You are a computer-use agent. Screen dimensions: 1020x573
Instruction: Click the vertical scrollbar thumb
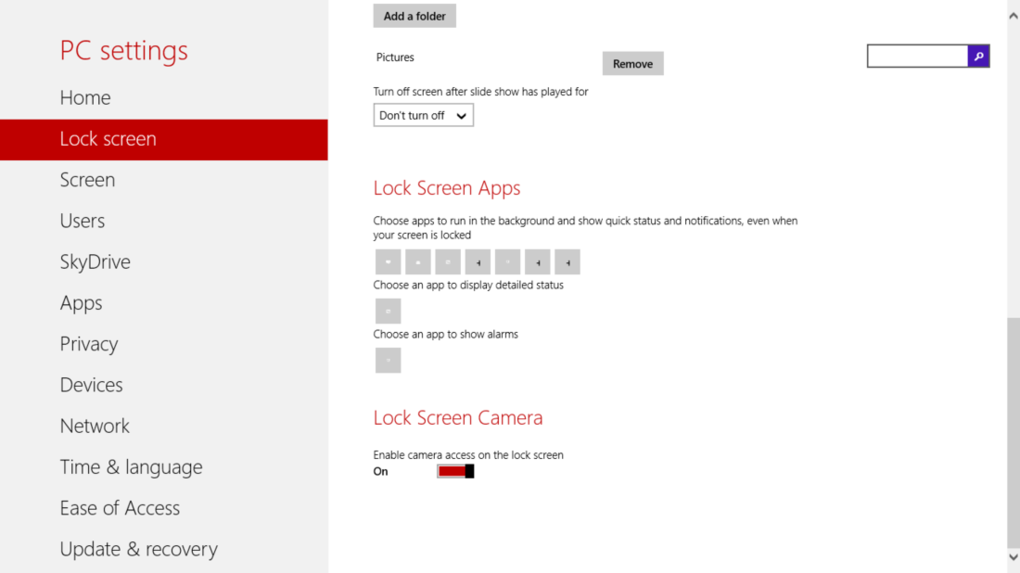pos(1012,430)
